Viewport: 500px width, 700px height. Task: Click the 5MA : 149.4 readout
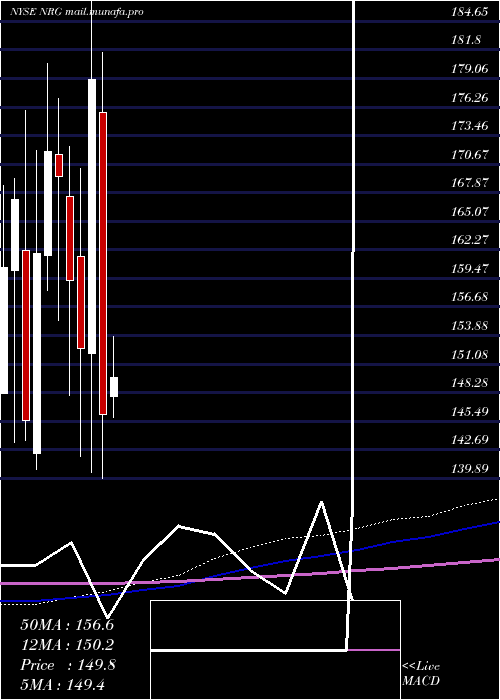click(x=62, y=684)
